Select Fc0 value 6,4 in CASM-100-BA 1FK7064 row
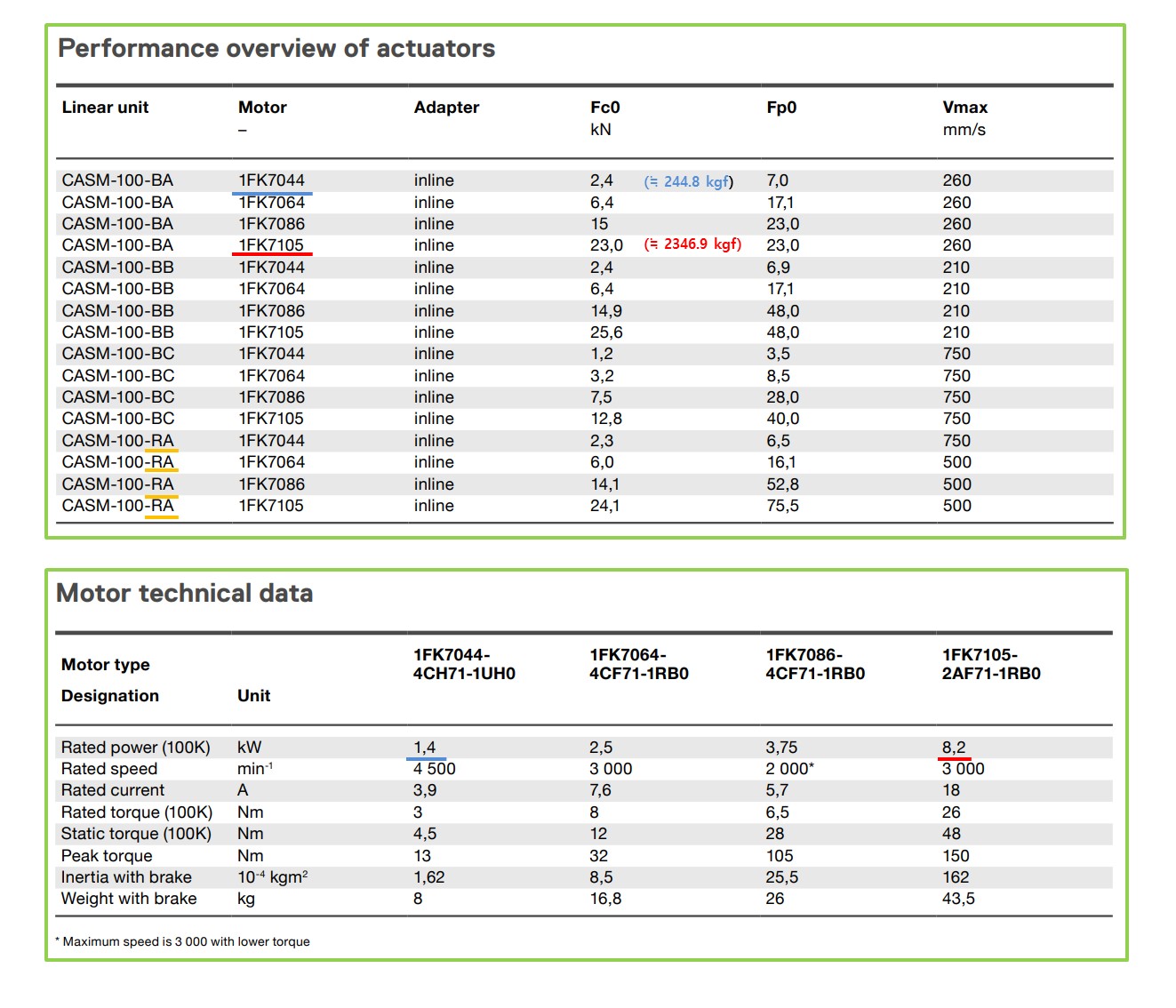 (x=602, y=203)
